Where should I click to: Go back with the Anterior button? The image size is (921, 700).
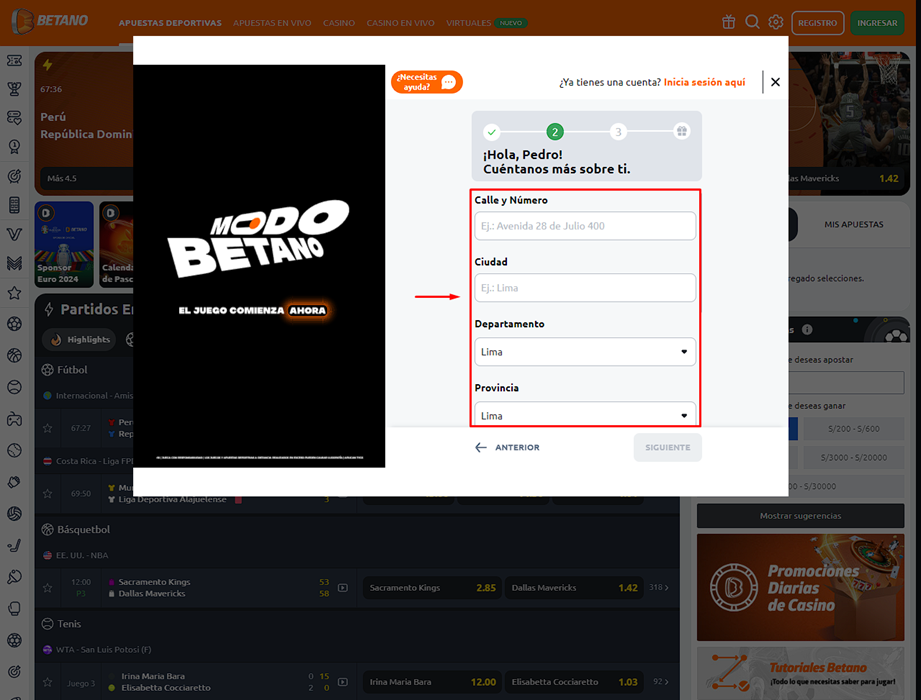click(x=507, y=447)
